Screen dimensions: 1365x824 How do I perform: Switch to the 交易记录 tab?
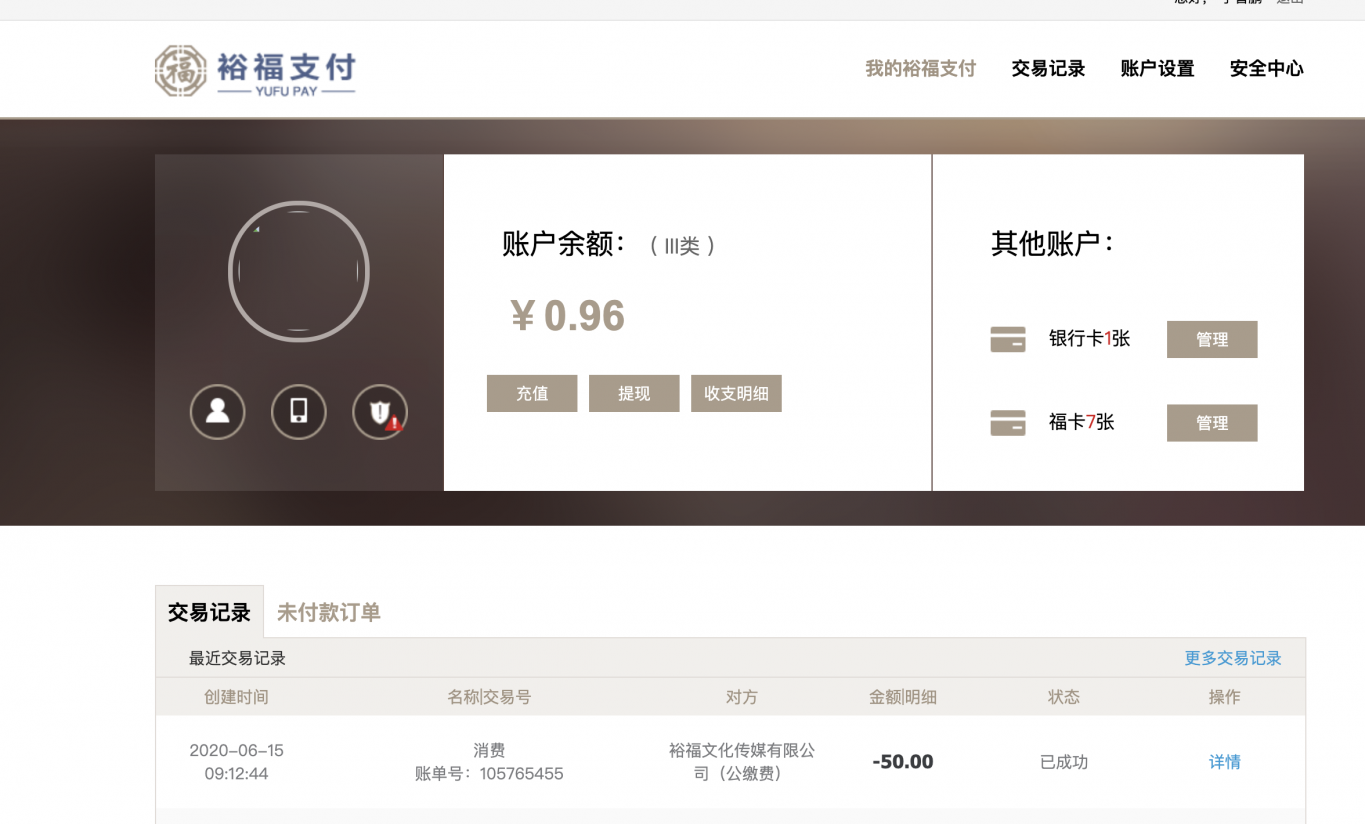pos(209,612)
